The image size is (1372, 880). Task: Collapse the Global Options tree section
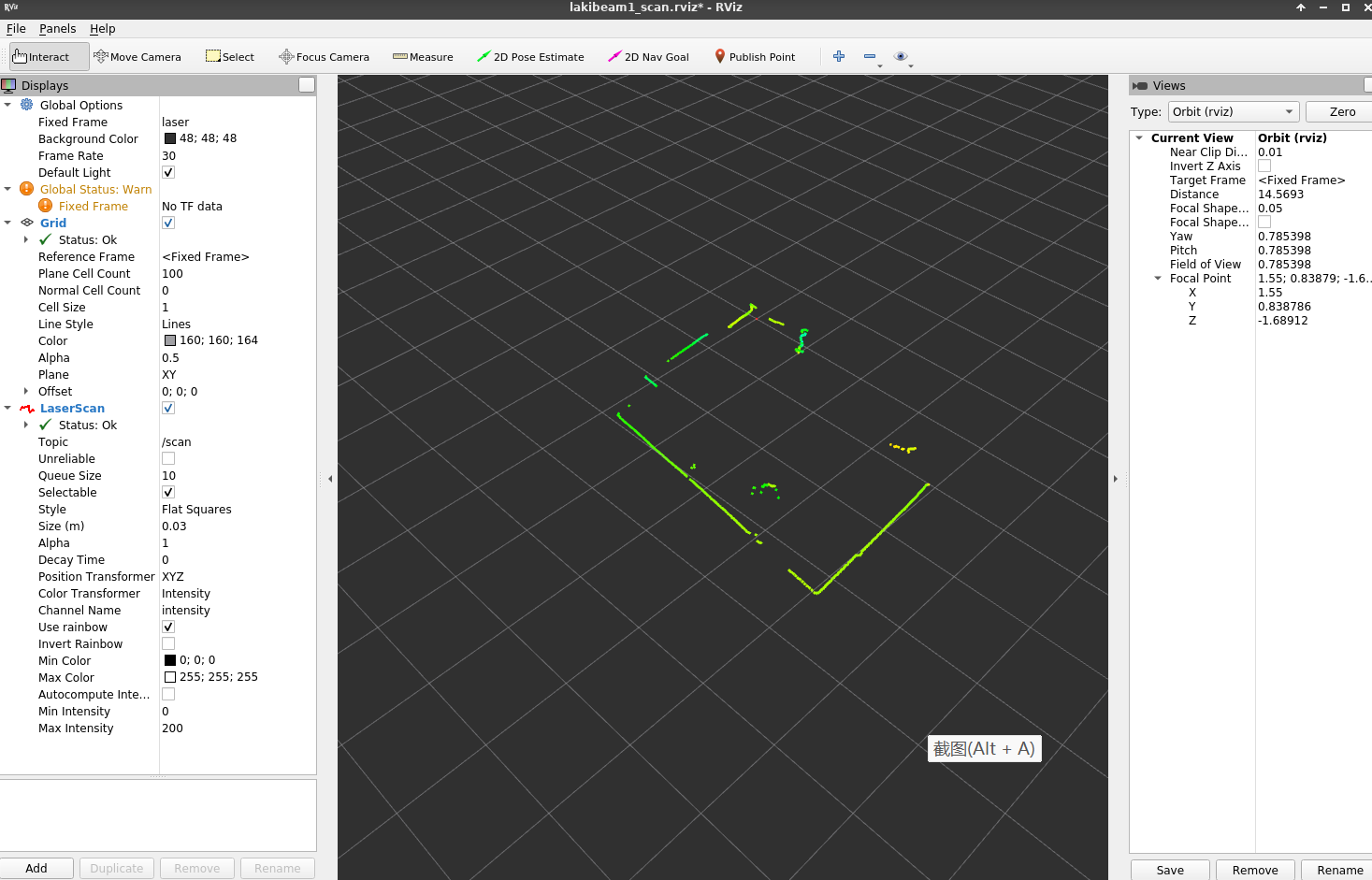pyautogui.click(x=8, y=106)
